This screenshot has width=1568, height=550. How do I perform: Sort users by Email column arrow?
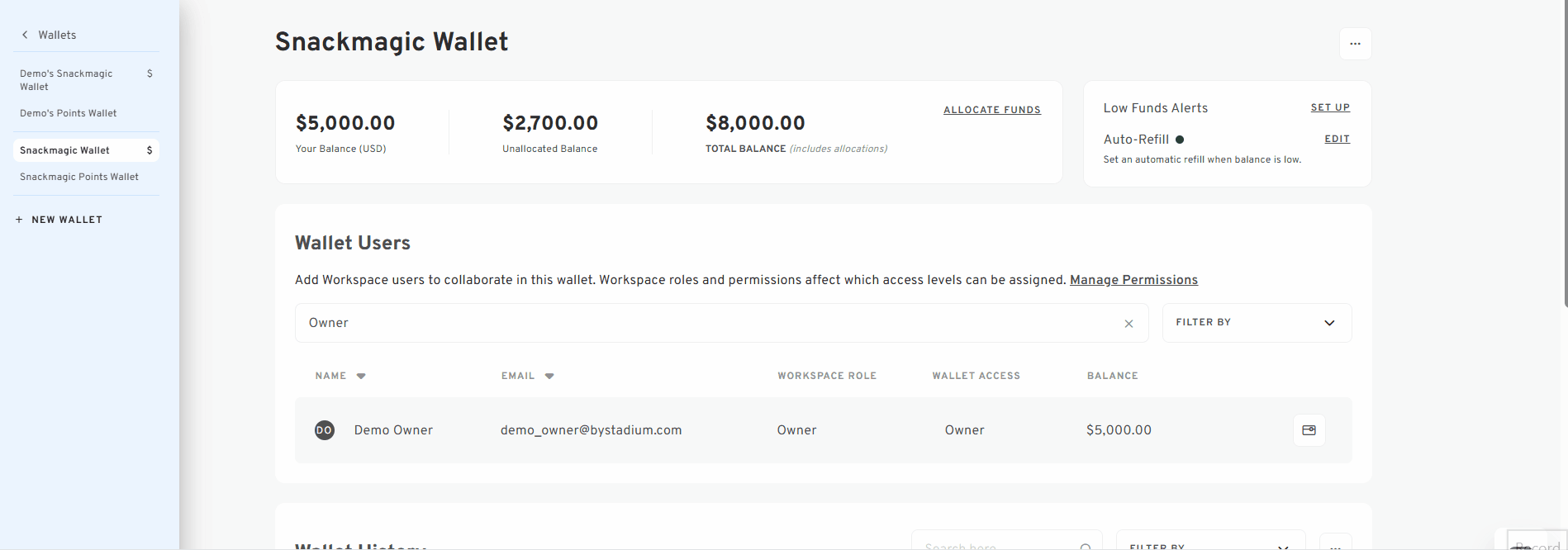[x=549, y=376]
